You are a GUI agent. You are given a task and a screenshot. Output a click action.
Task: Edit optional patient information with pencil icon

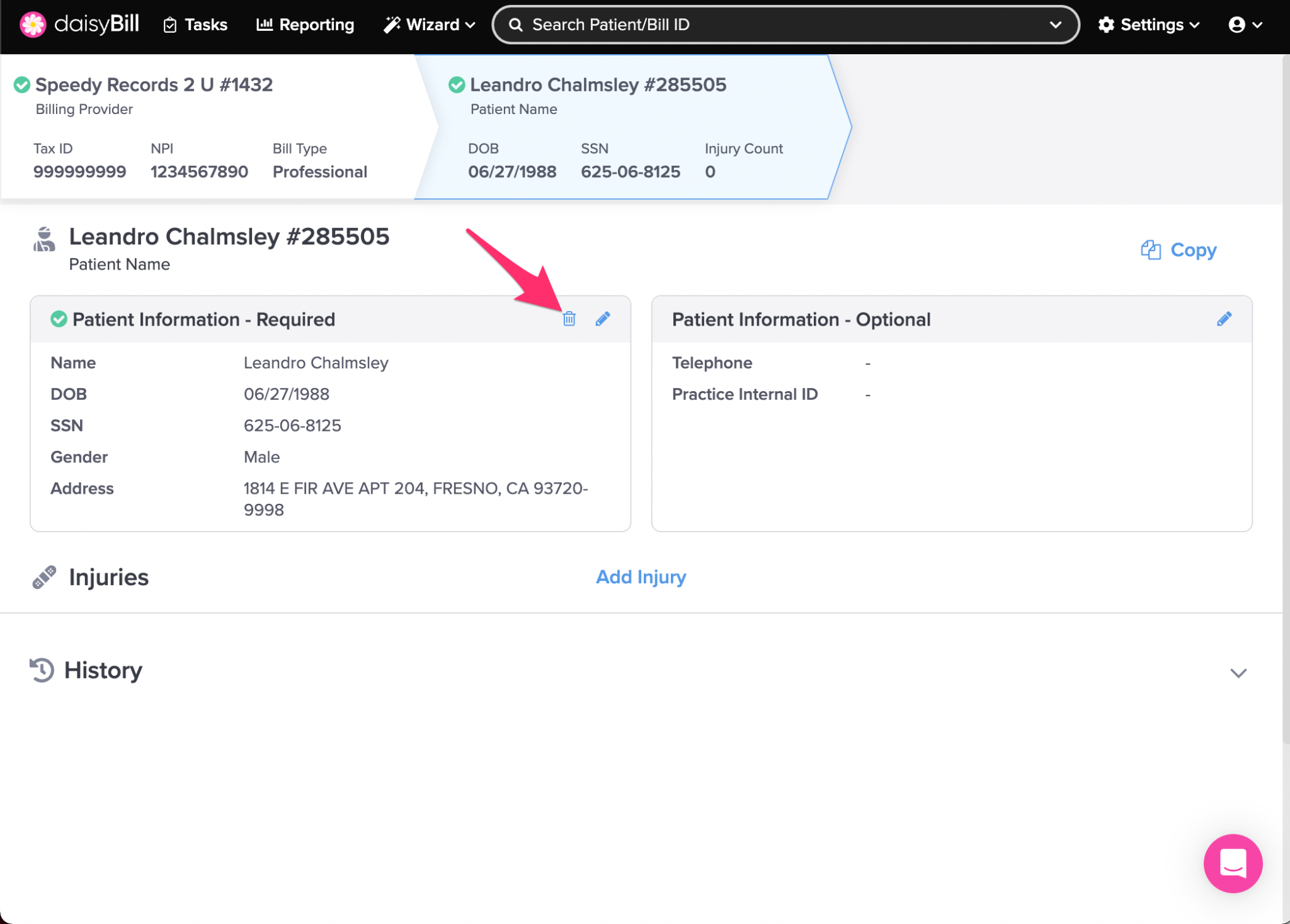(x=1224, y=319)
